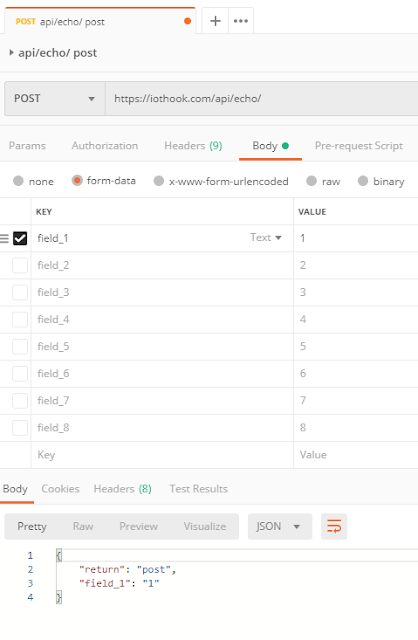The width and height of the screenshot is (418, 640).
Task: Open the response Body tab
Action: [16, 489]
